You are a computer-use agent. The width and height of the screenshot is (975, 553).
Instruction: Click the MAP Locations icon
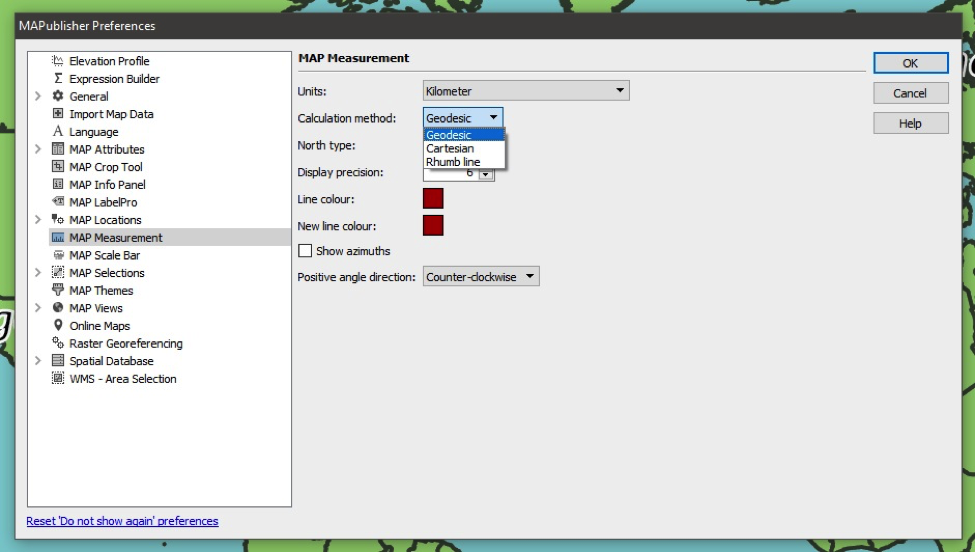tap(58, 220)
